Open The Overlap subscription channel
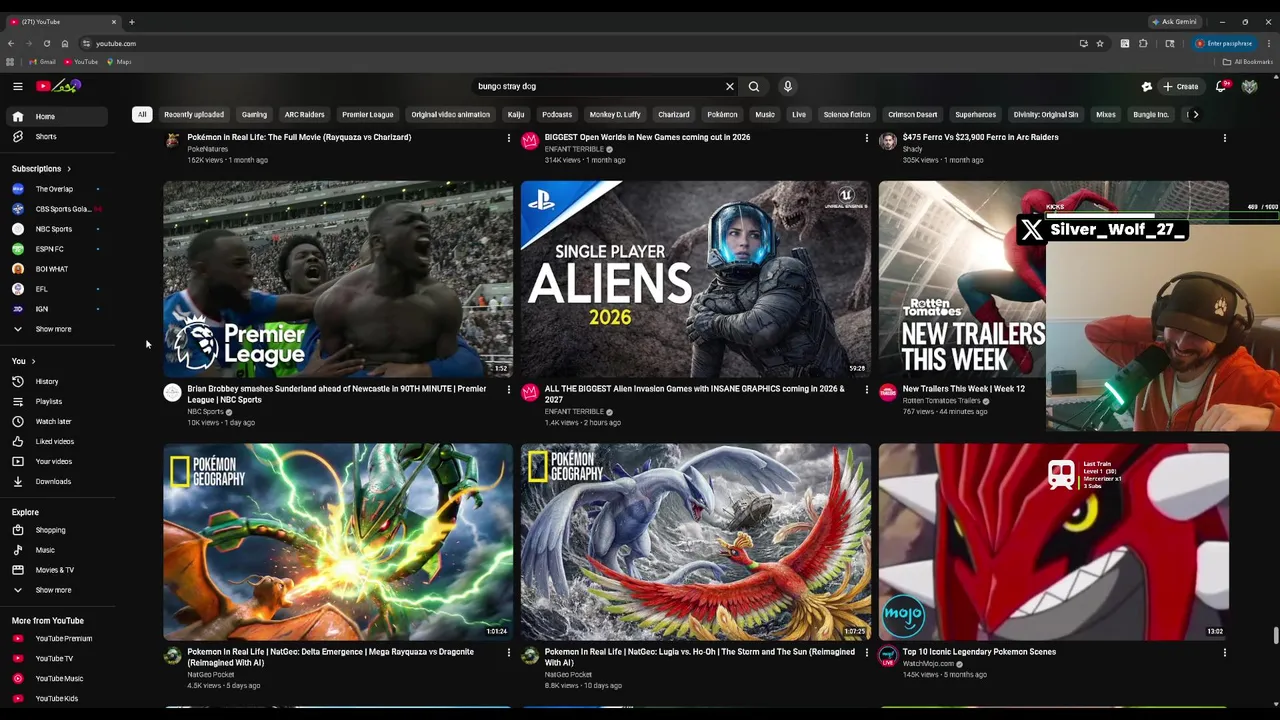The width and height of the screenshot is (1280, 720). tap(58, 189)
